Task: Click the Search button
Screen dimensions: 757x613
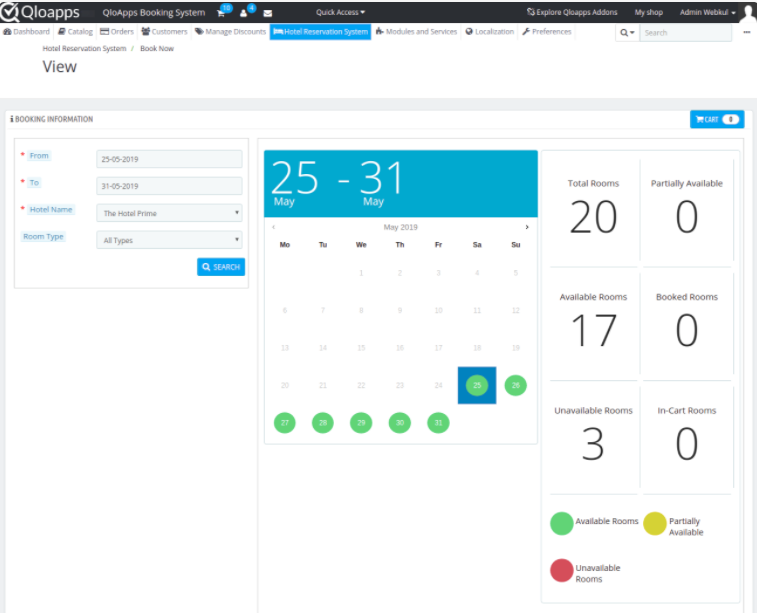Action: point(221,267)
